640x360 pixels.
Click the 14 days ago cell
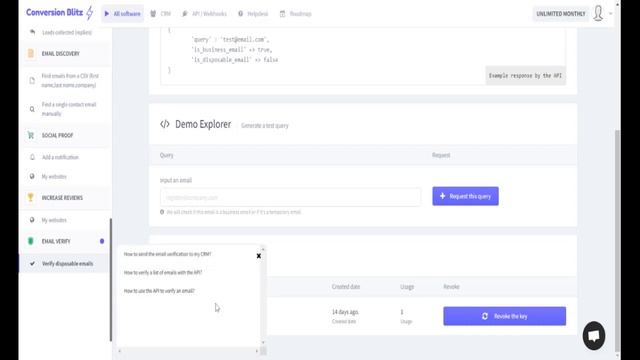[345, 312]
